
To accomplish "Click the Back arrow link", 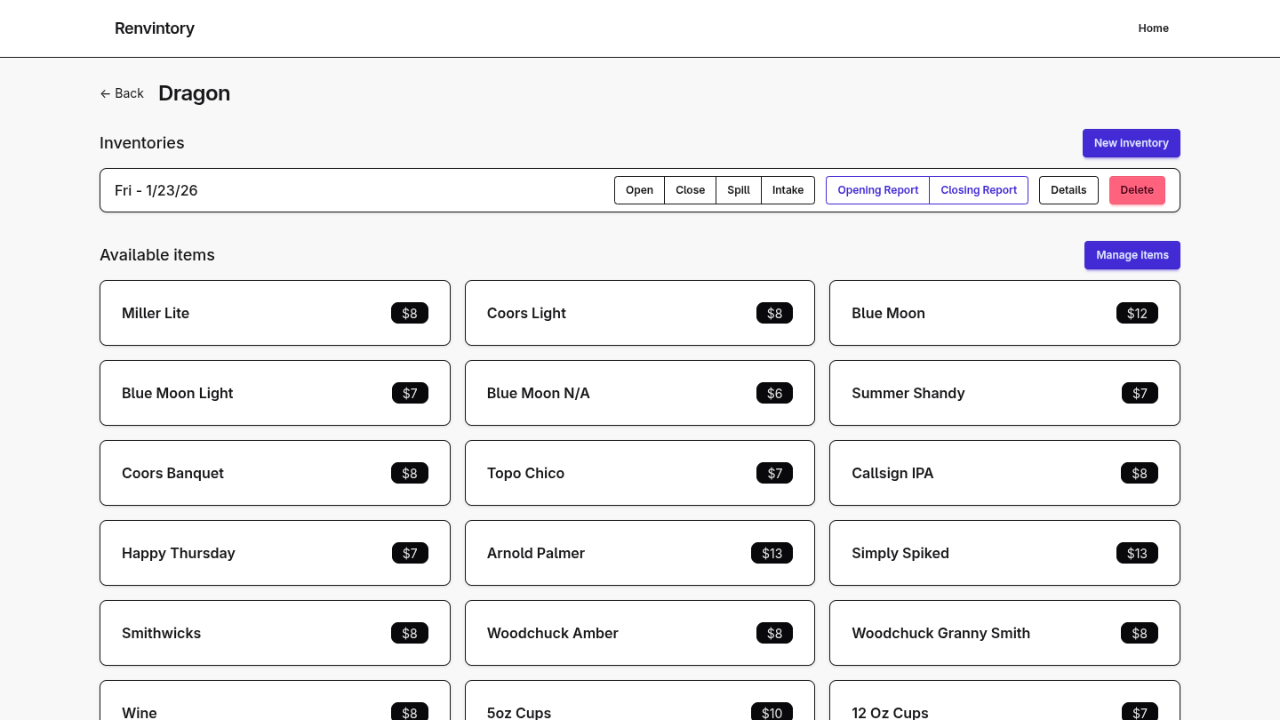I will tap(122, 93).
